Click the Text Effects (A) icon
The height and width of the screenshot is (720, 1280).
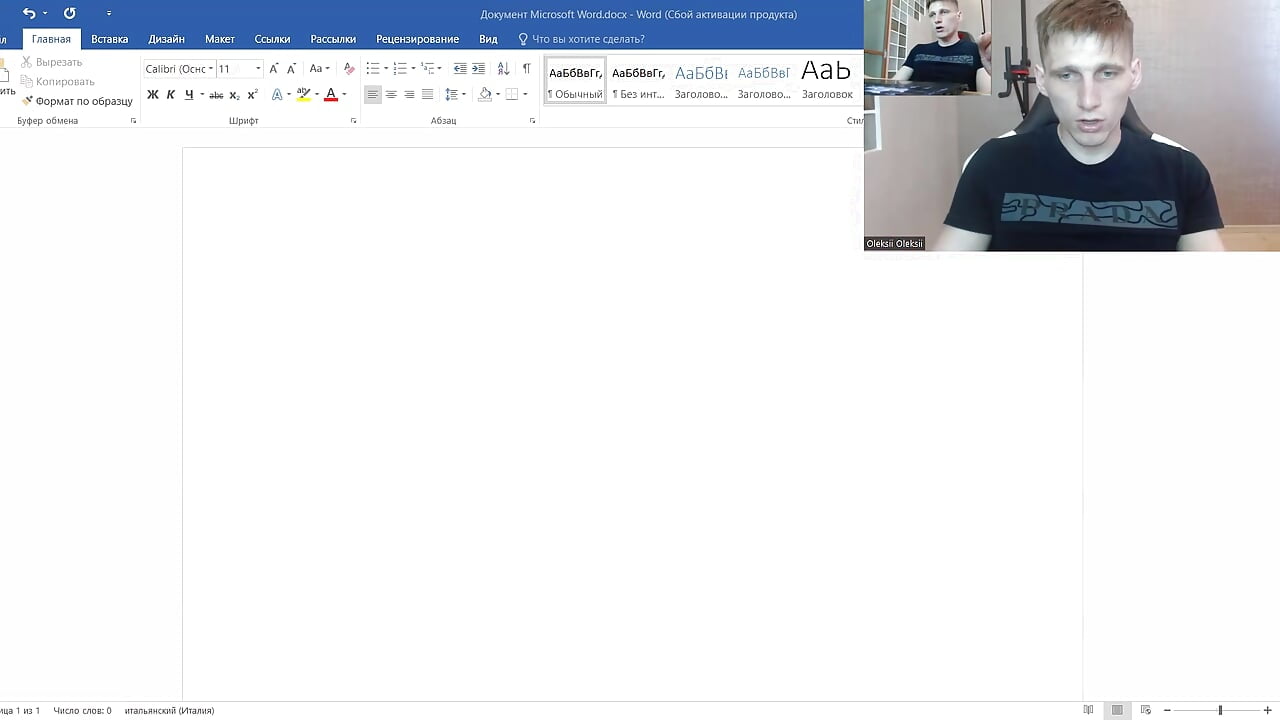(x=277, y=95)
